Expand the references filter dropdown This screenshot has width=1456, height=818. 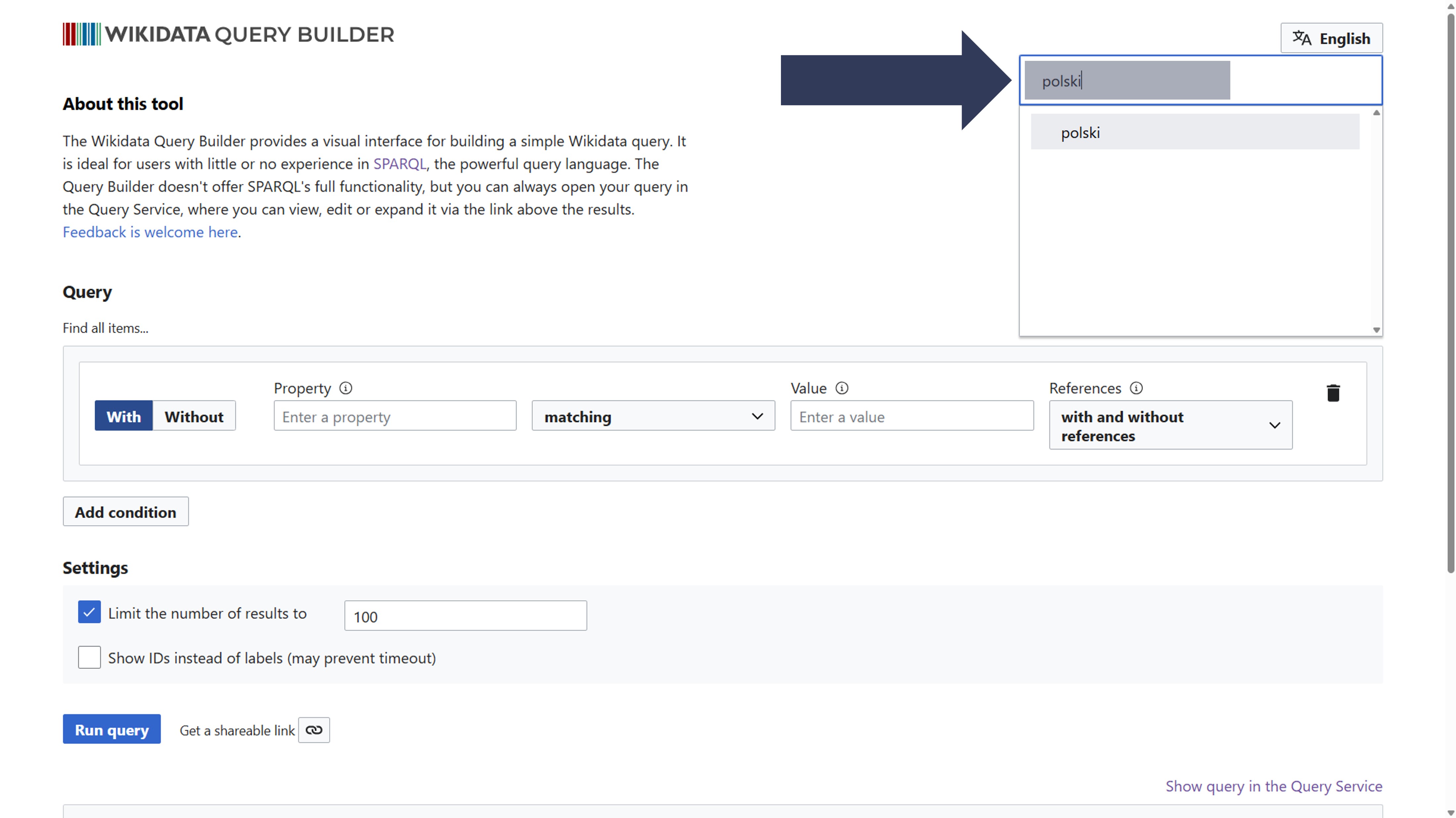click(x=1170, y=425)
